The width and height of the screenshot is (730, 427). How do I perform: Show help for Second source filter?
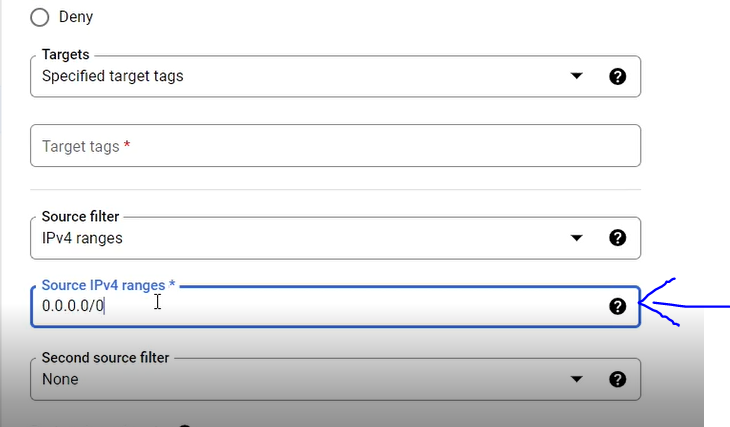[617, 380]
